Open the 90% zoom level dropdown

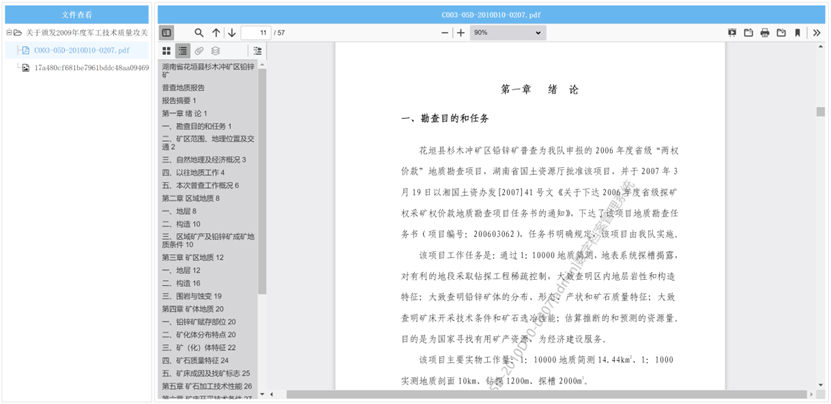pos(508,33)
